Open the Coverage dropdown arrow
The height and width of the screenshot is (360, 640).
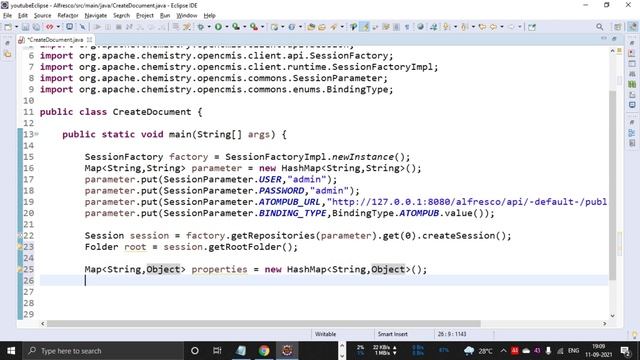244,27
